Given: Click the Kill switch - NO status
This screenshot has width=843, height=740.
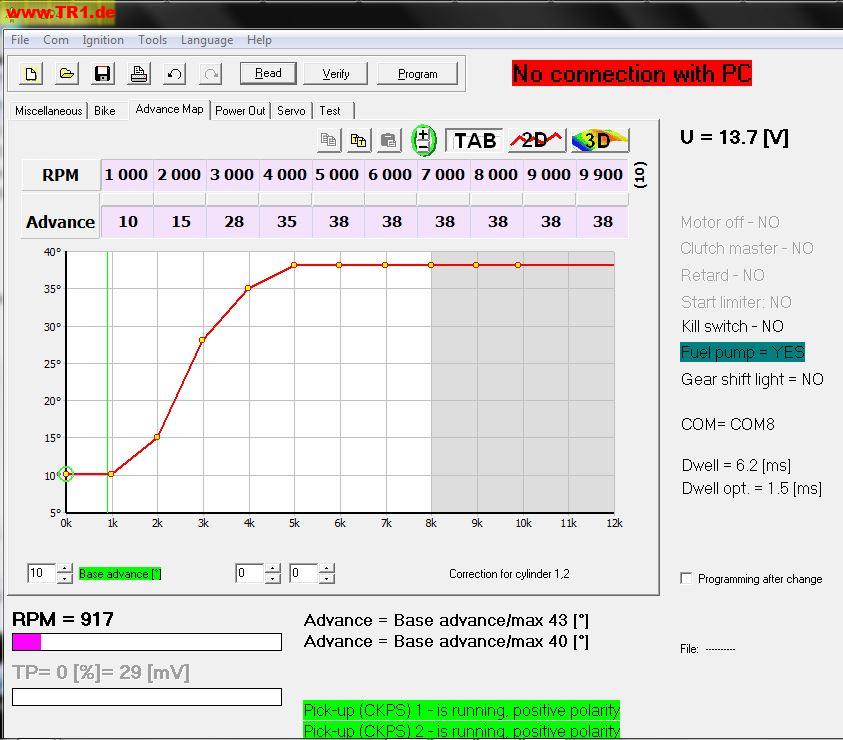Looking at the screenshot, I should click(732, 326).
